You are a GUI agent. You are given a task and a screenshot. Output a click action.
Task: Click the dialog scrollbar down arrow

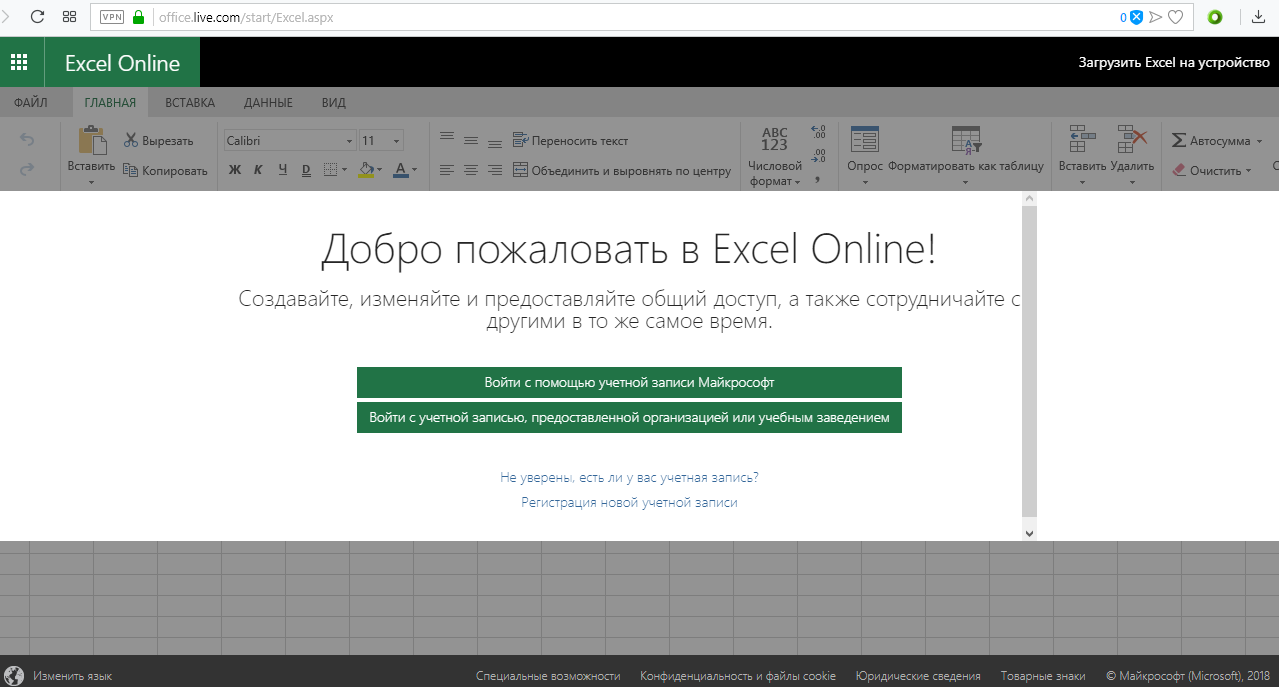coord(1030,534)
